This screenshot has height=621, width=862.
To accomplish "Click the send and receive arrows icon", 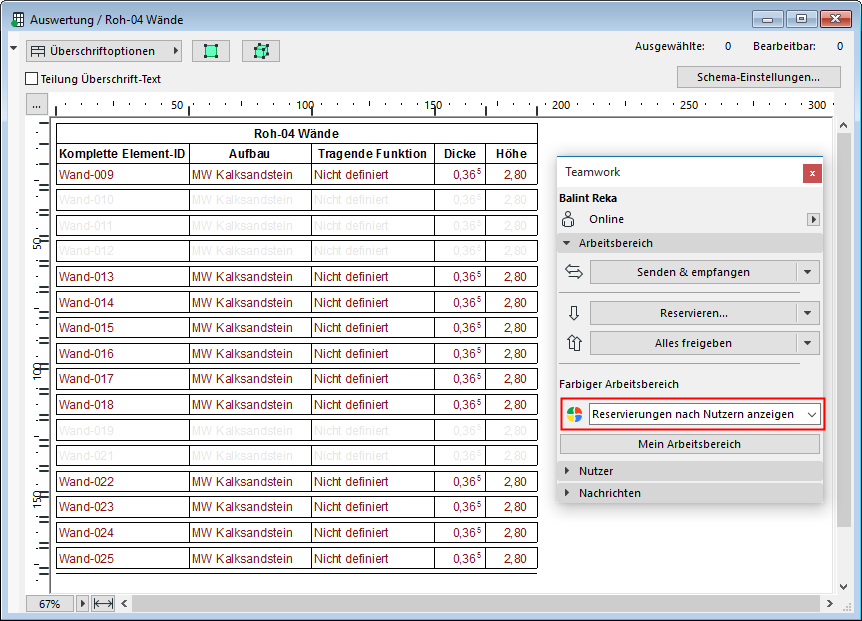I will (x=574, y=272).
